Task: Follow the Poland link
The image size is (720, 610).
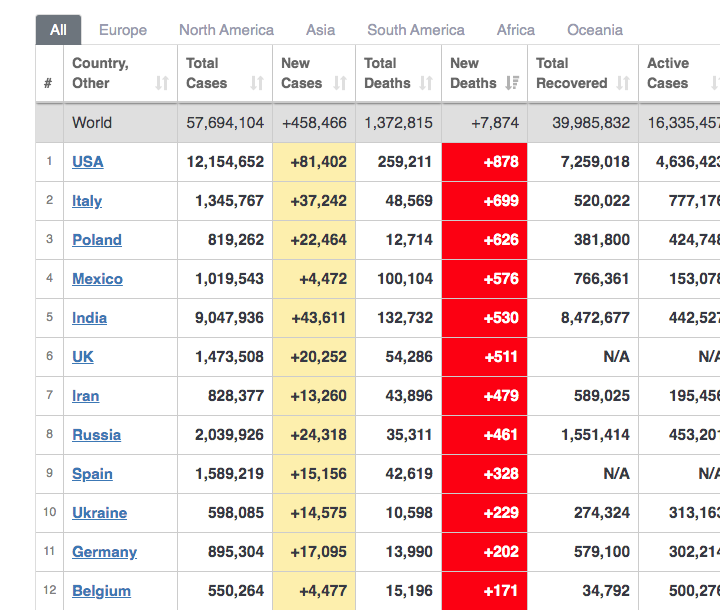Action: 96,240
